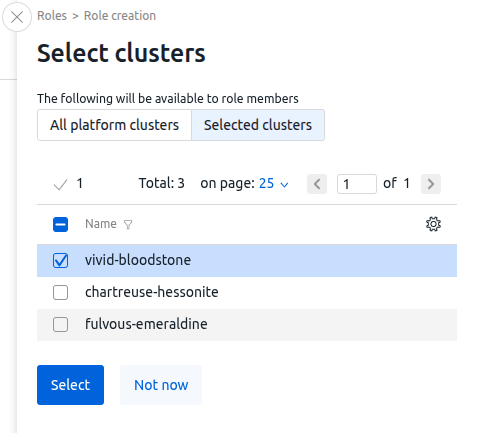Focus the page number input field
The width and height of the screenshot is (477, 433).
click(357, 184)
